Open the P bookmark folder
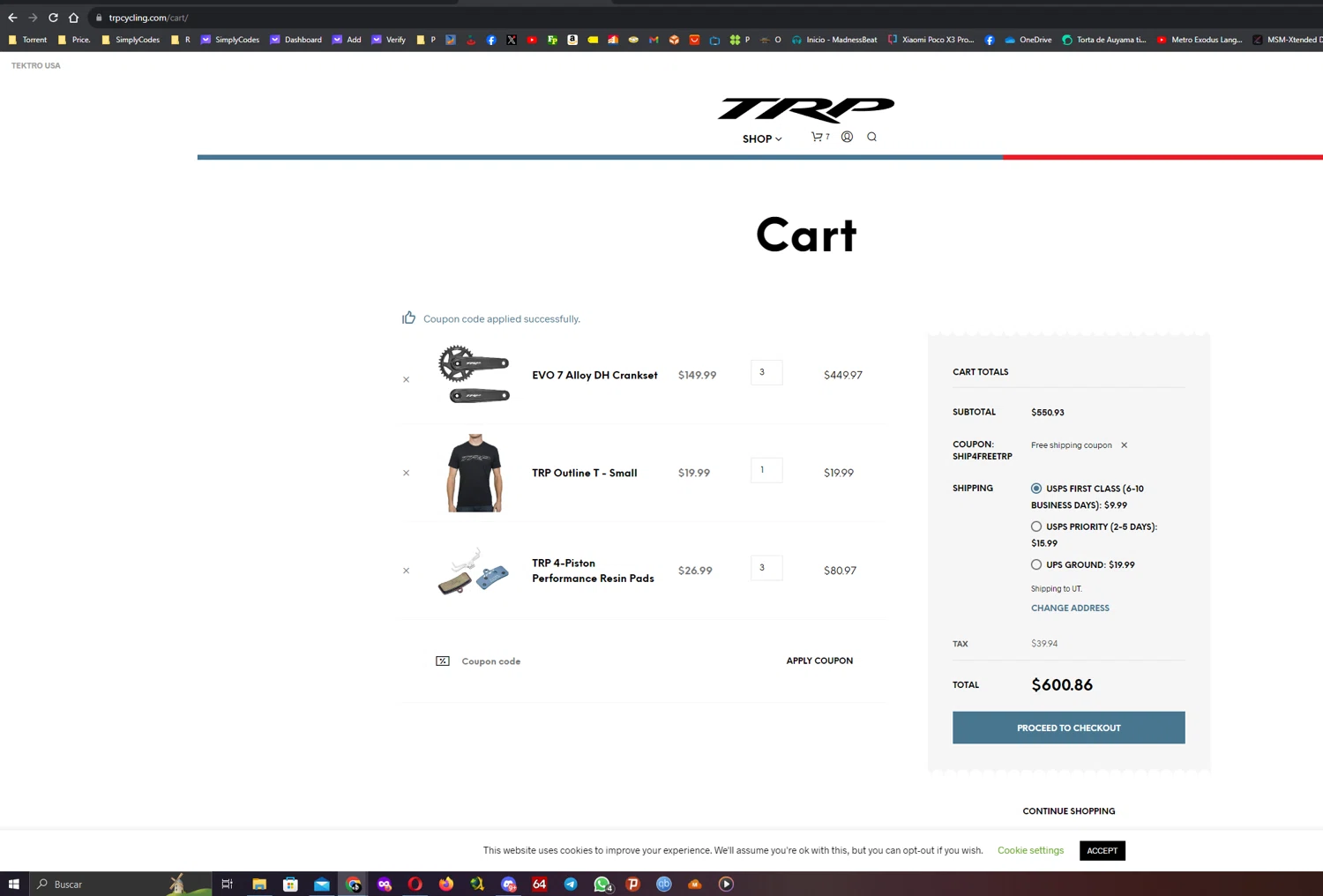Screen dimensions: 1323x896 426,40
